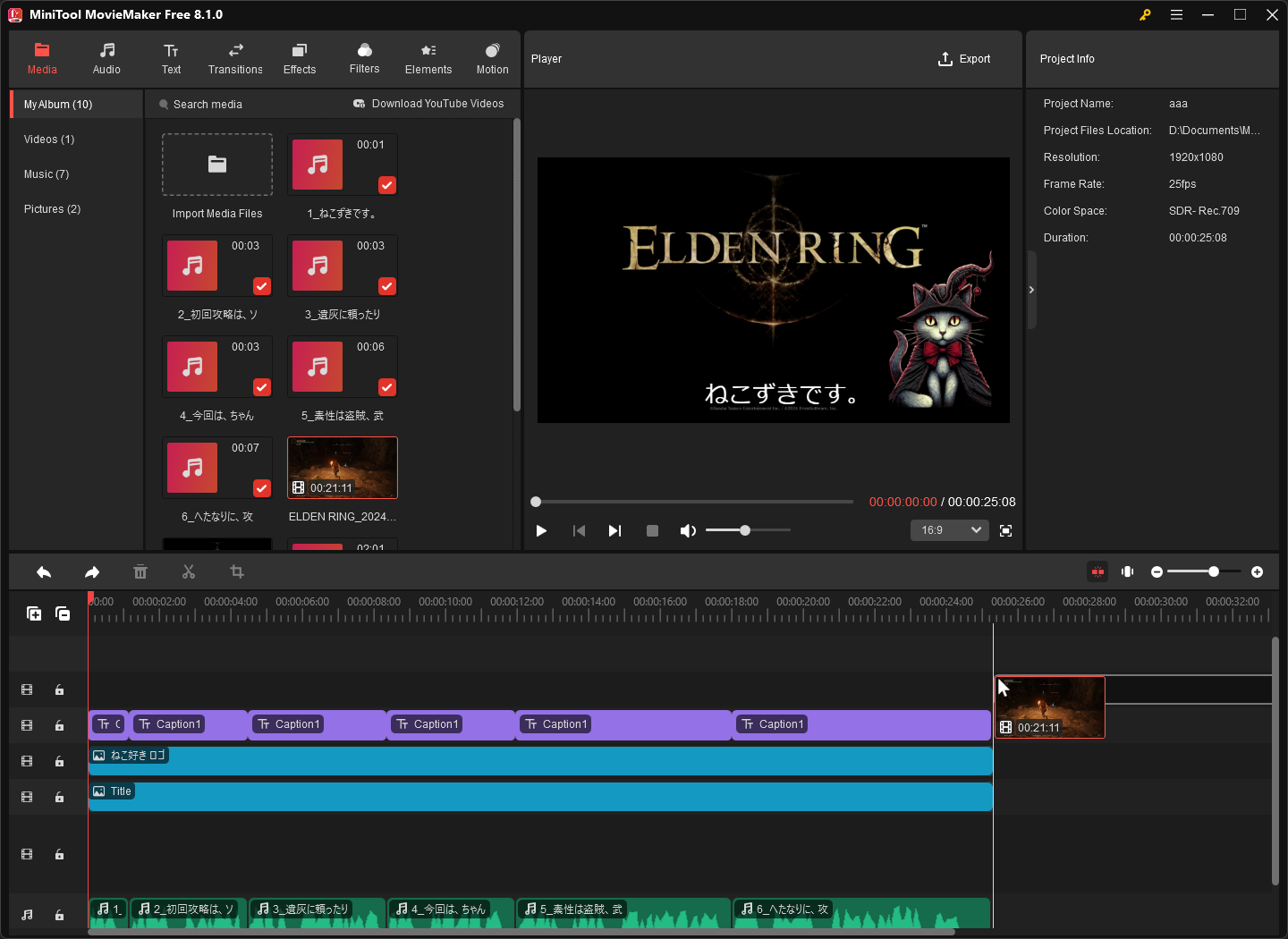1288x939 pixels.
Task: Open the Motion tab
Action: pos(492,59)
